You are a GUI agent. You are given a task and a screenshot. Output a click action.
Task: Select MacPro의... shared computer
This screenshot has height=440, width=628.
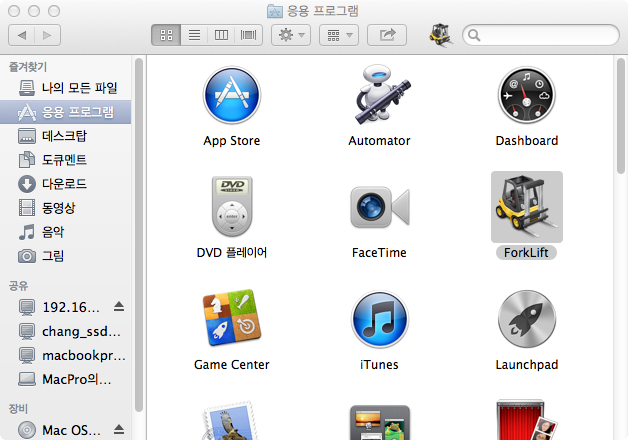coord(66,379)
